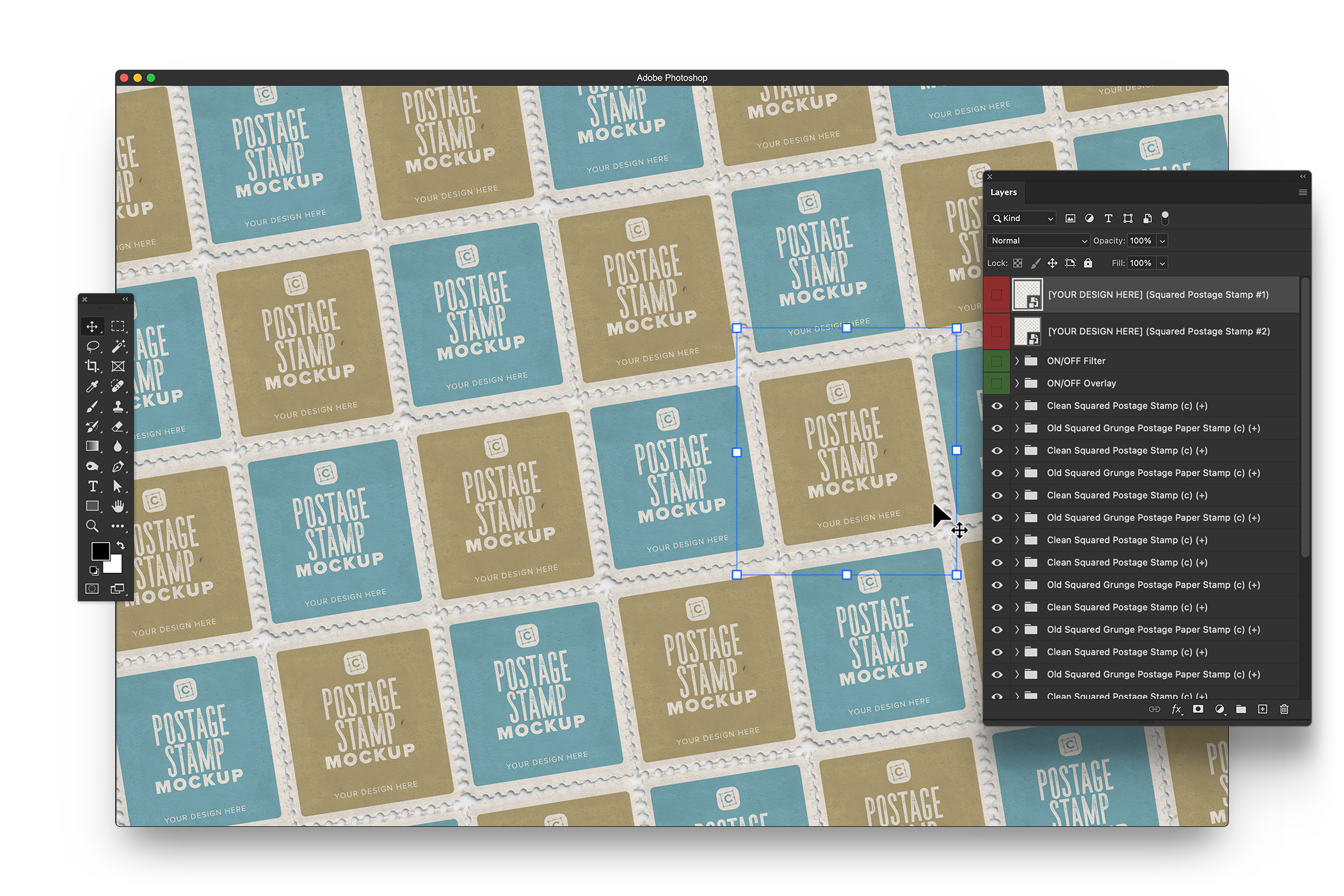Select the Clone Stamp tool
Viewport: 1344px width, 896px height.
118,406
